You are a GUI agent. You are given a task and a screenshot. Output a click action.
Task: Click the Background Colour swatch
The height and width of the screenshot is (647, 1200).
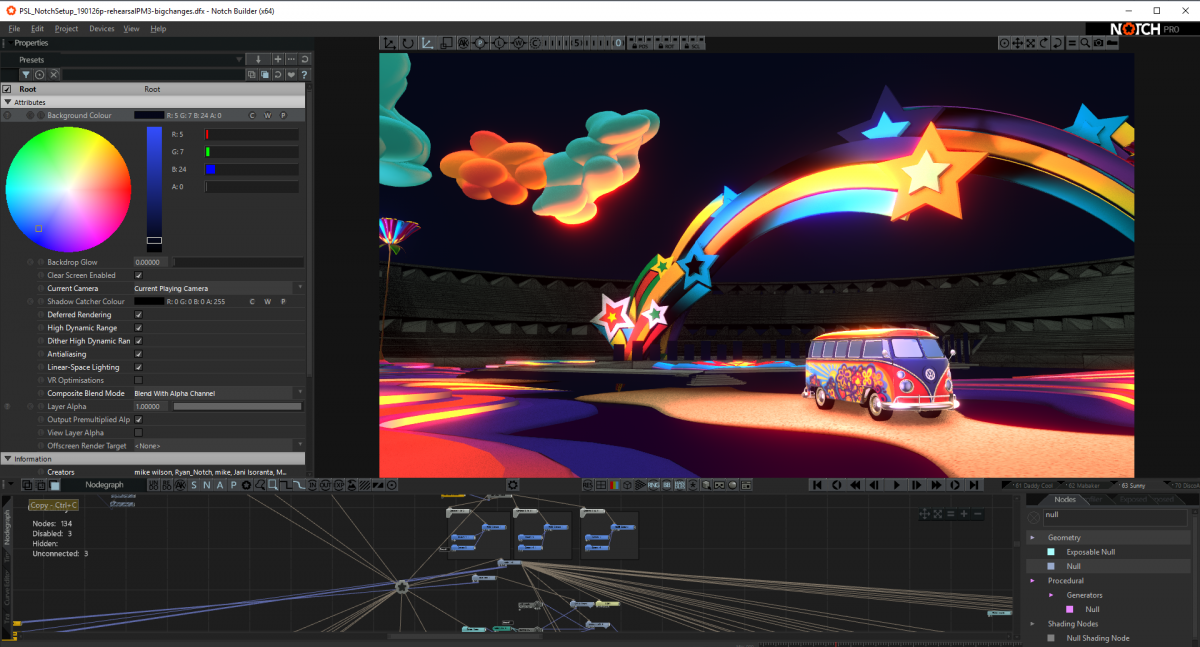(149, 116)
